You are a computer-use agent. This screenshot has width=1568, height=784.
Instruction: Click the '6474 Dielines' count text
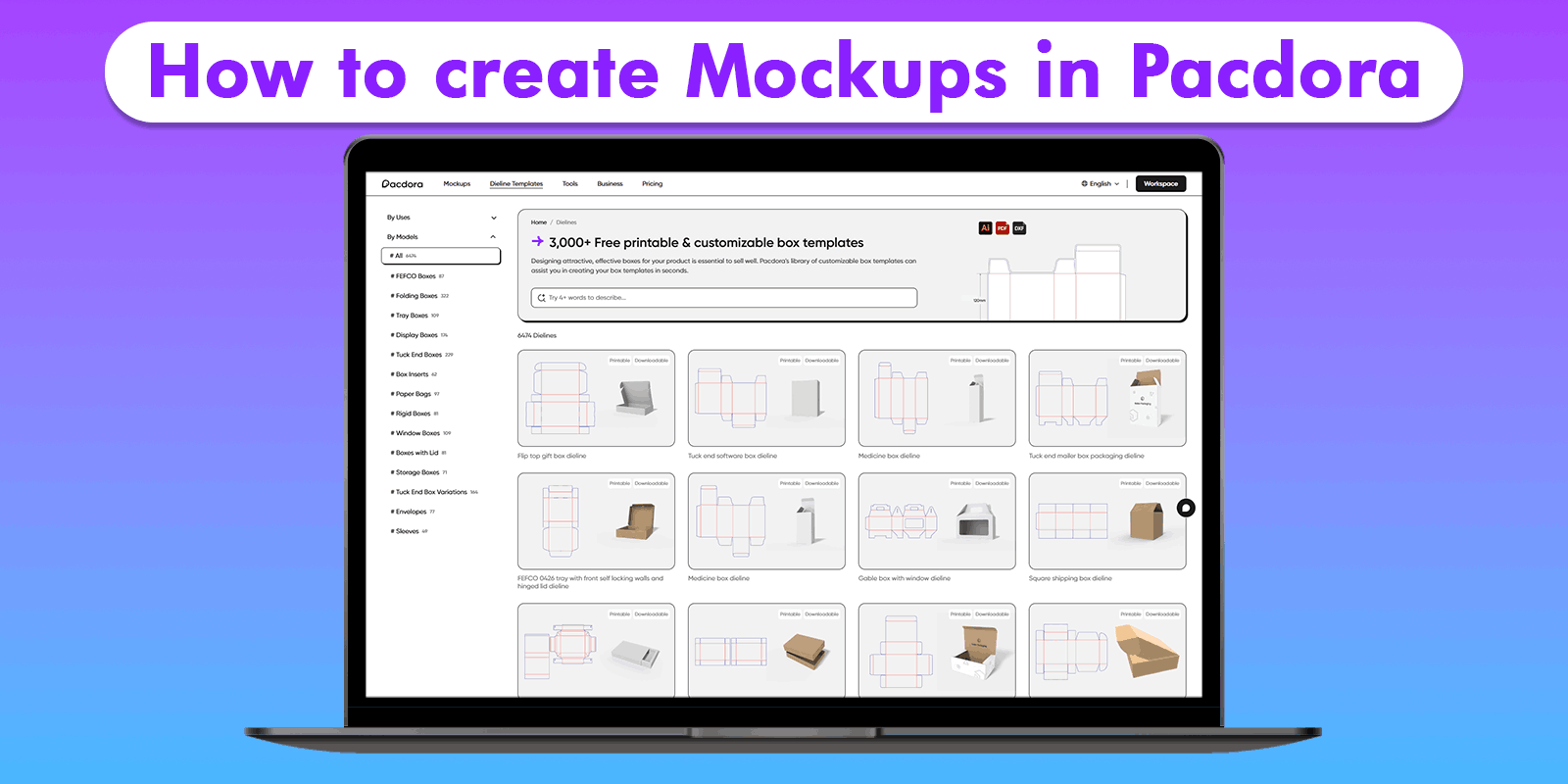pyautogui.click(x=537, y=335)
